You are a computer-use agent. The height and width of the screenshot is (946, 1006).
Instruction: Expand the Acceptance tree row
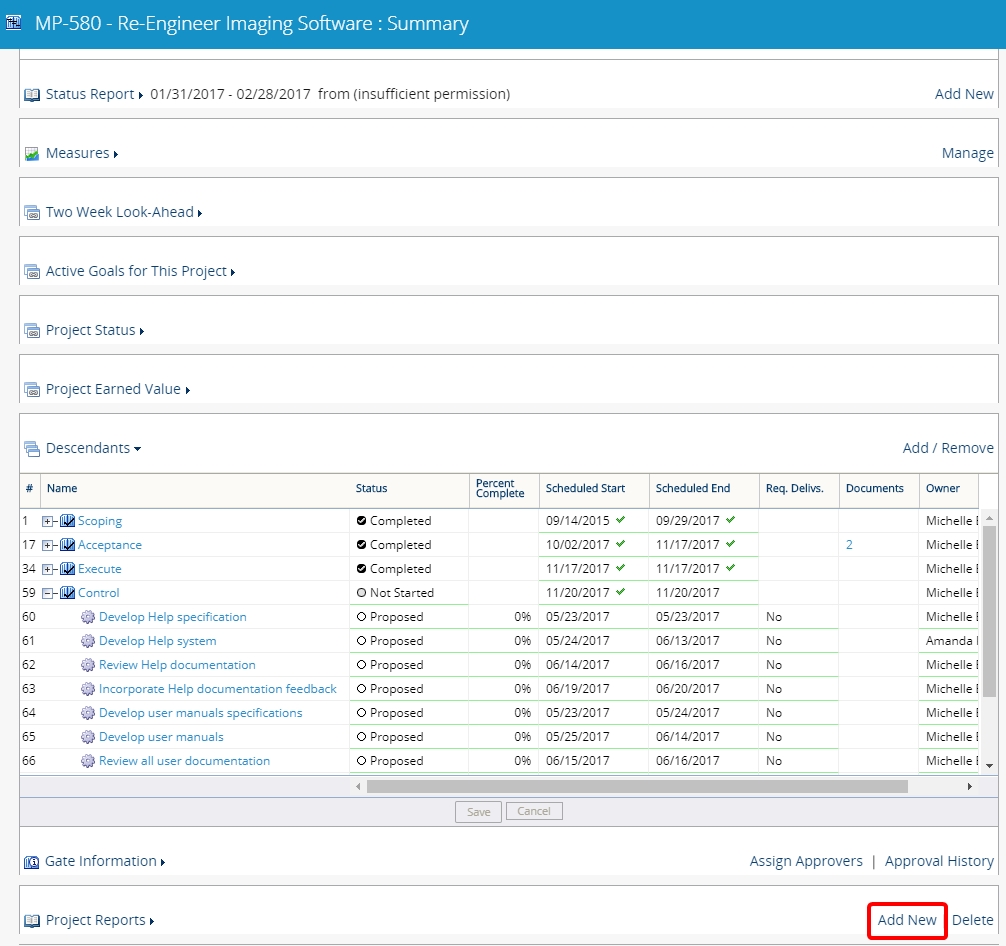coord(48,545)
